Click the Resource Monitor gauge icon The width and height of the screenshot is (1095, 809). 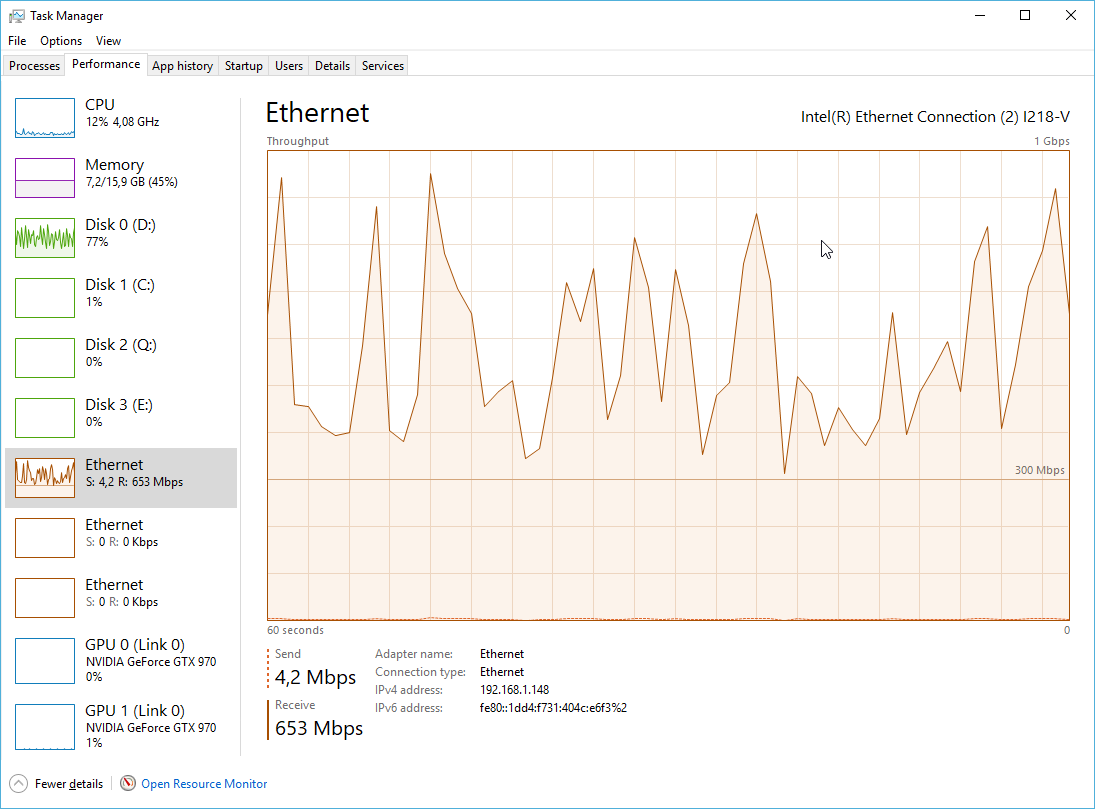[x=128, y=784]
